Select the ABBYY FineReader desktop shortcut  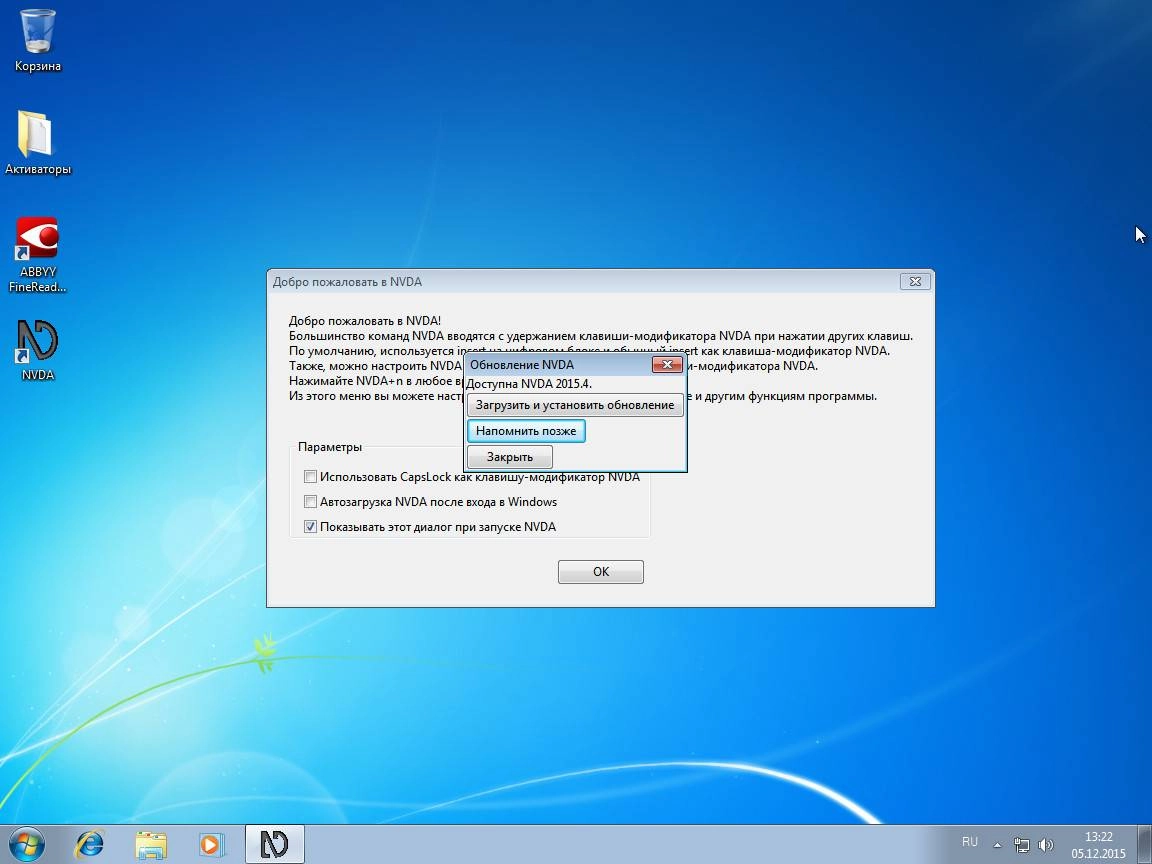coord(37,254)
